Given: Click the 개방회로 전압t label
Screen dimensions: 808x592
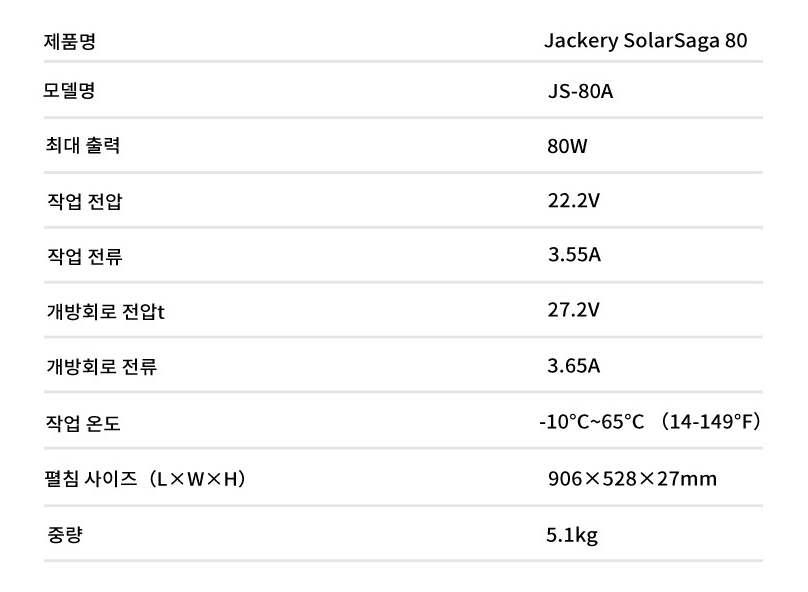Looking at the screenshot, I should coord(105,311).
